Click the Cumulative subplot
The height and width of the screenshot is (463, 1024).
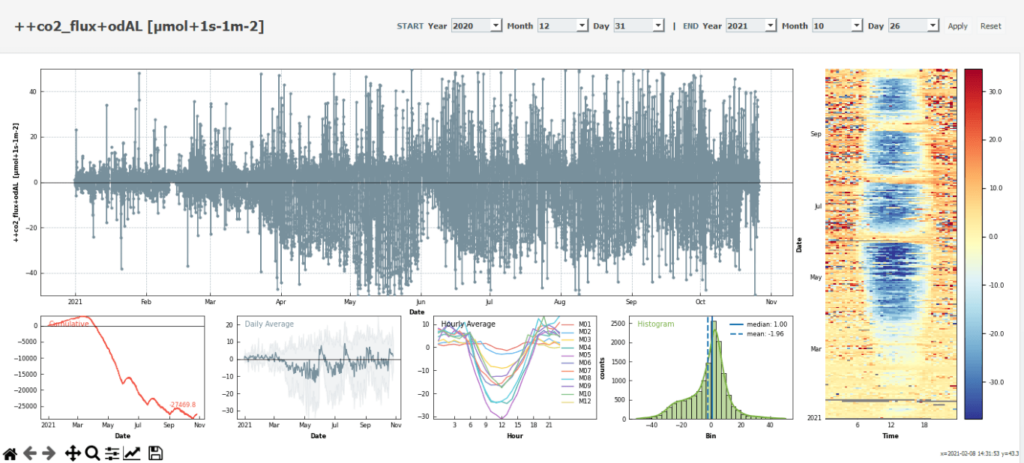coord(122,368)
